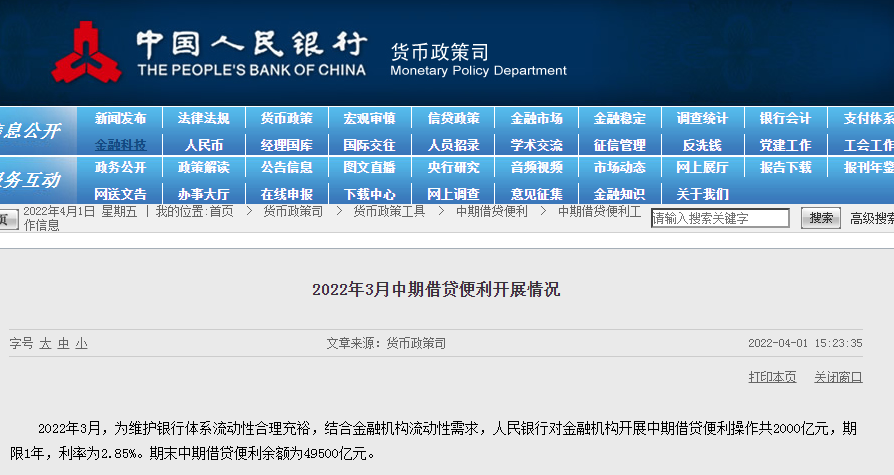Open the 信贷政策 navigation item

[x=453, y=118]
